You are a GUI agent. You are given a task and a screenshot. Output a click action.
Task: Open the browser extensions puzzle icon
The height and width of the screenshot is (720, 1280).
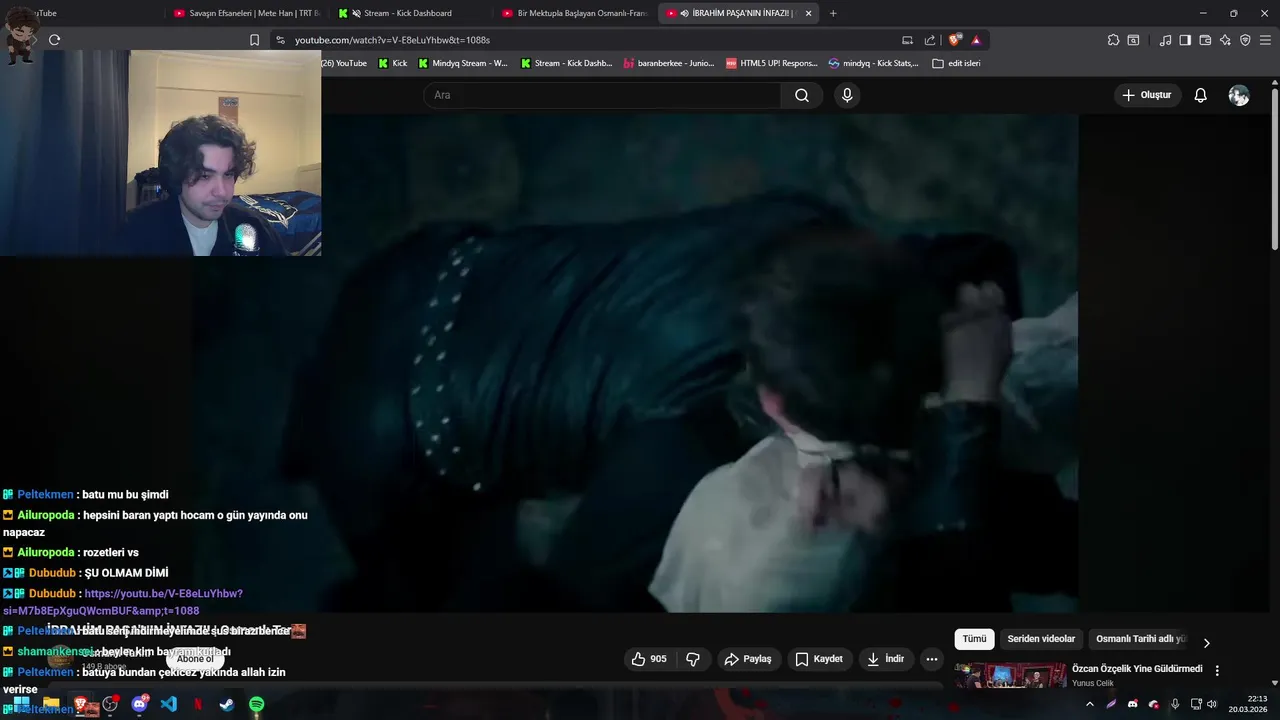click(1113, 40)
